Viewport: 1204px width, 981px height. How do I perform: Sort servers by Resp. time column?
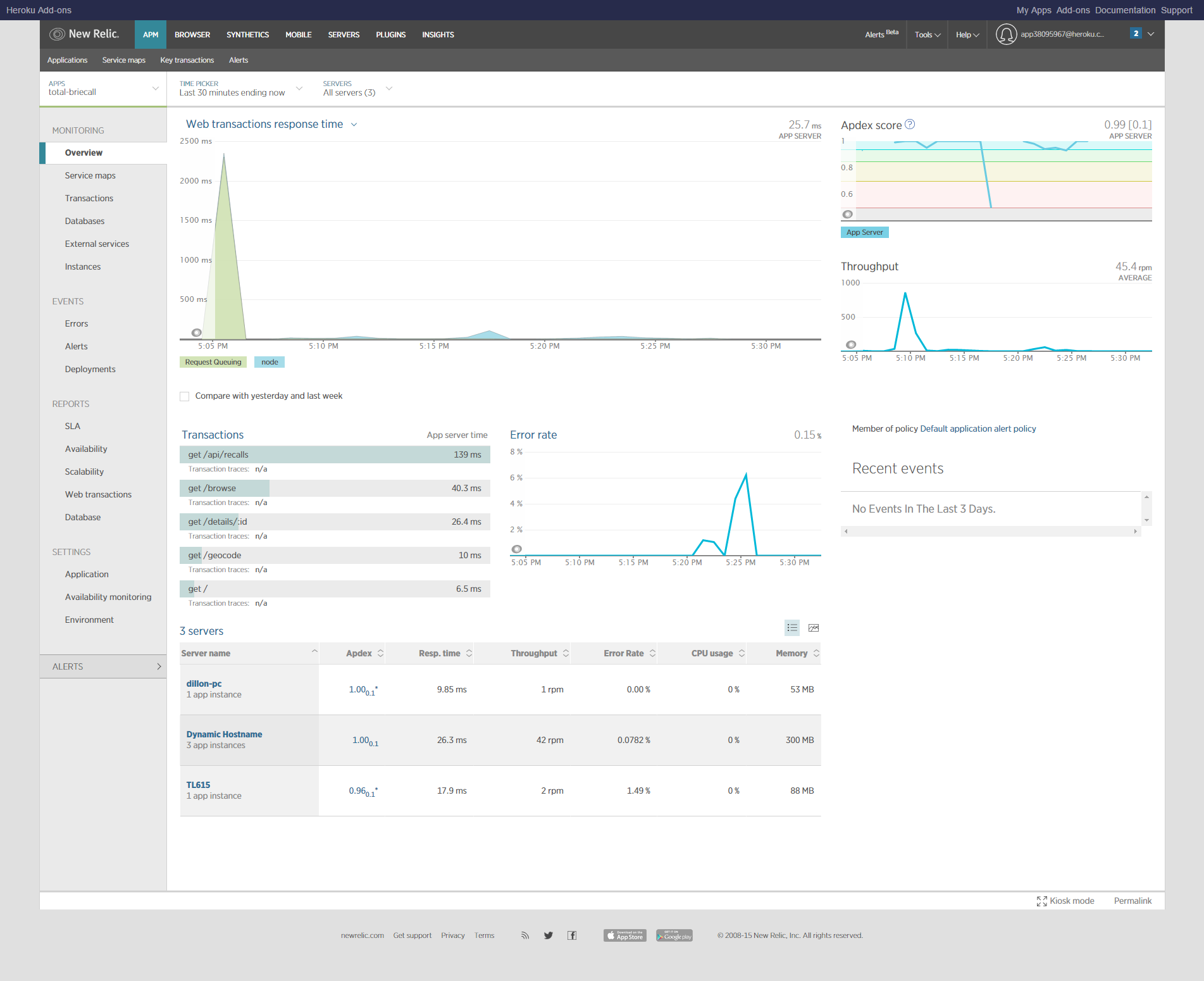click(x=445, y=653)
